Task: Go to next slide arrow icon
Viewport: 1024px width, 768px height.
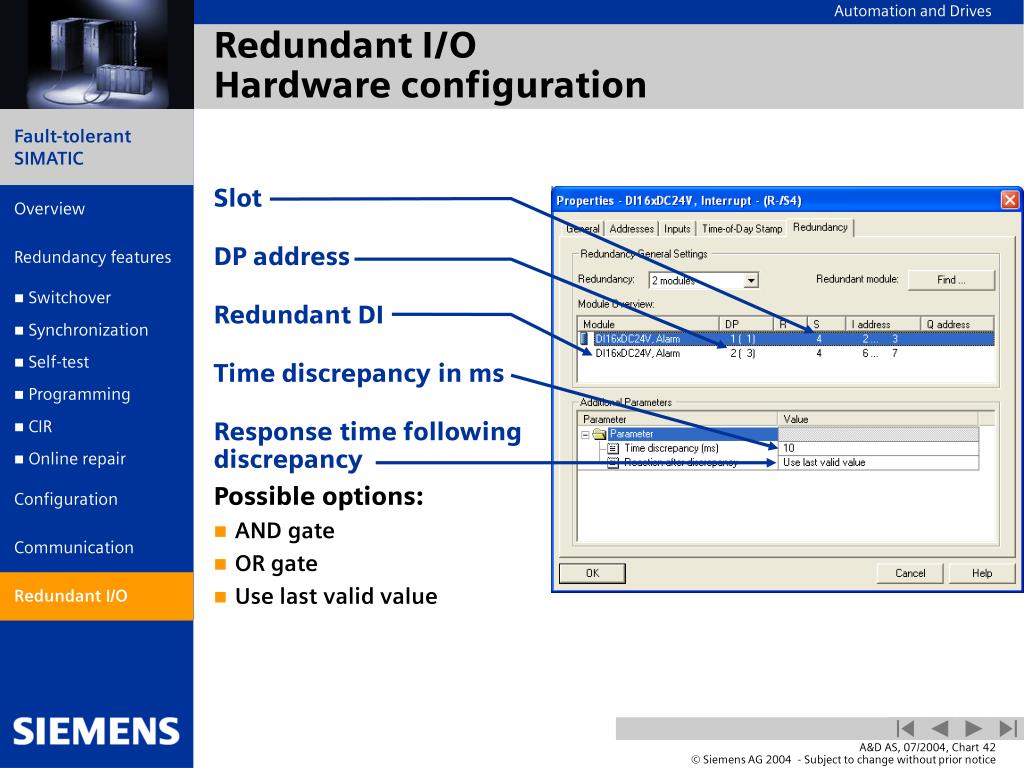Action: pos(973,728)
